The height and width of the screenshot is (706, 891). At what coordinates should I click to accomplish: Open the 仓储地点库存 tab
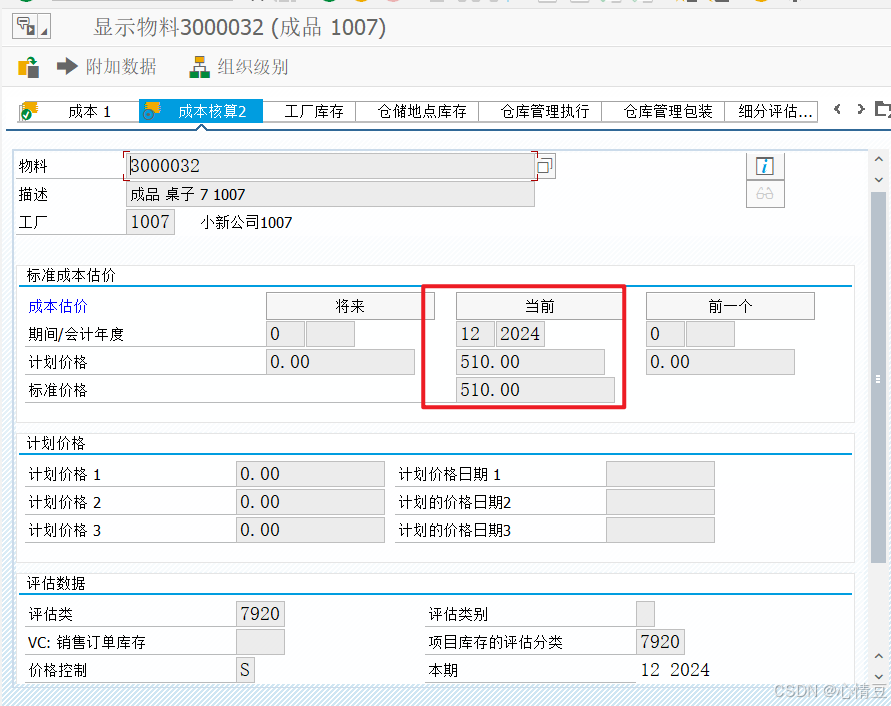[424, 111]
